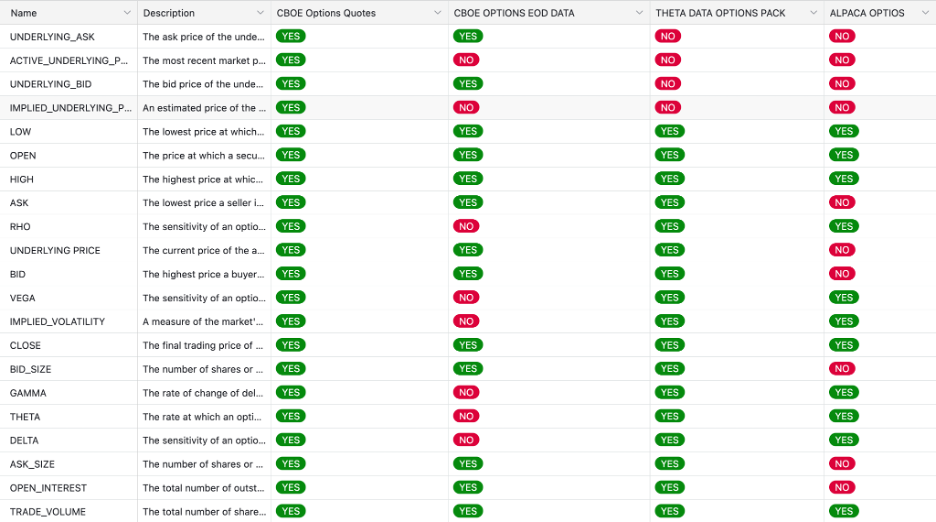The image size is (936, 522).
Task: Click the description 'The most recent market p...'
Action: pyautogui.click(x=204, y=60)
